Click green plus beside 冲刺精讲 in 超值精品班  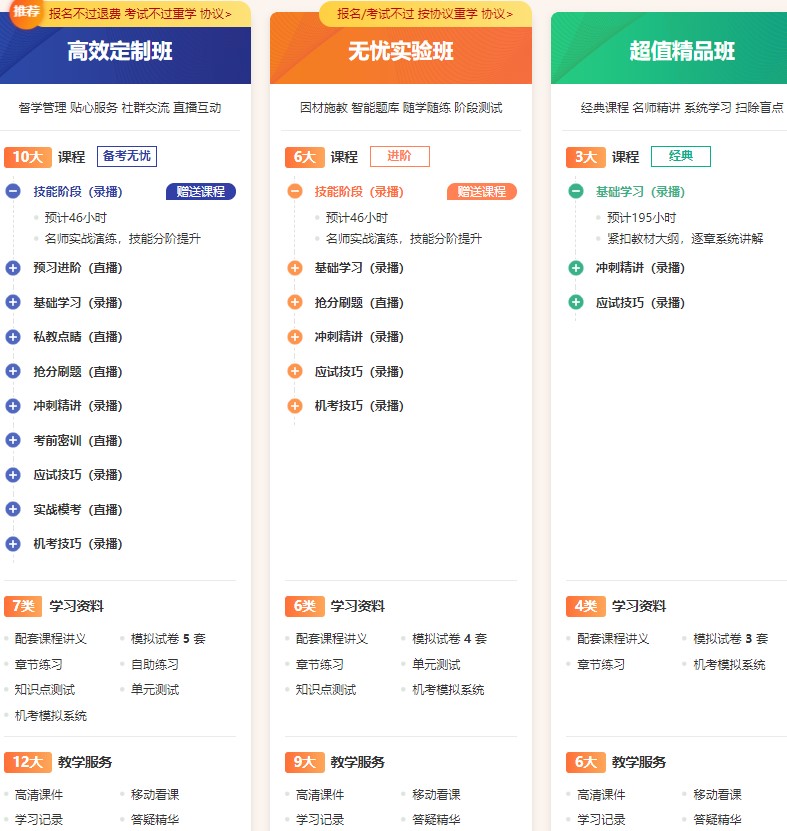pos(575,268)
